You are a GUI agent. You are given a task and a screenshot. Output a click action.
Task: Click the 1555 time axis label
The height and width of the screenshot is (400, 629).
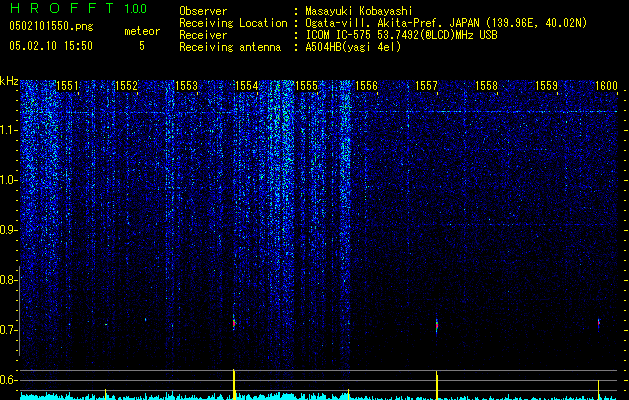click(306, 86)
